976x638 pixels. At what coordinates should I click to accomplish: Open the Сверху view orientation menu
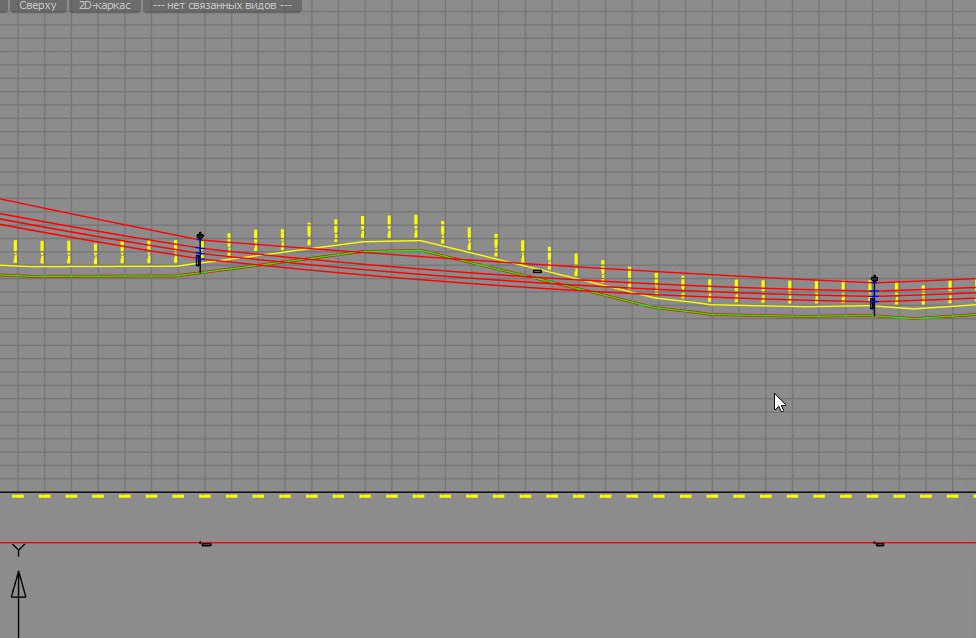point(38,6)
